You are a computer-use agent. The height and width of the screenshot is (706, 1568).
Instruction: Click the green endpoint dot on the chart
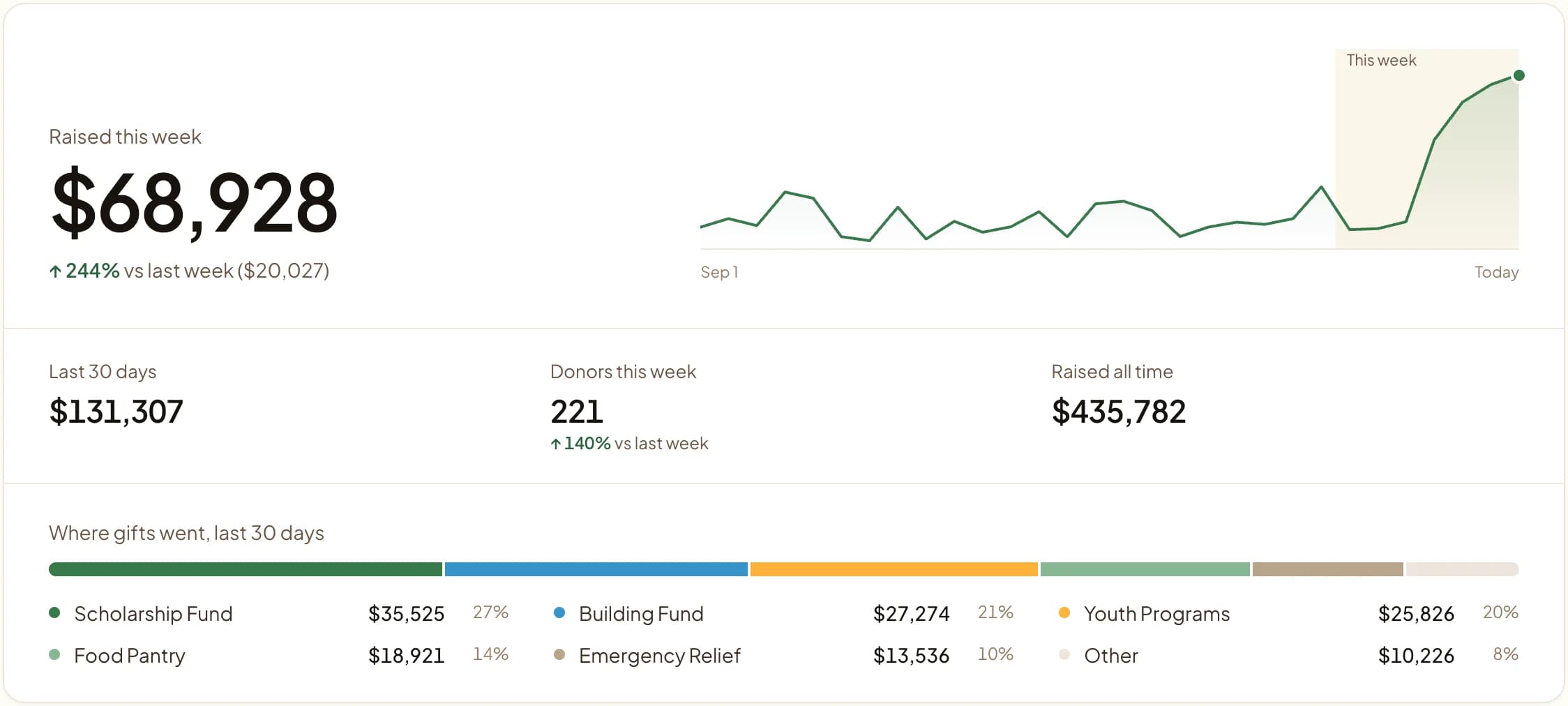click(x=1519, y=75)
